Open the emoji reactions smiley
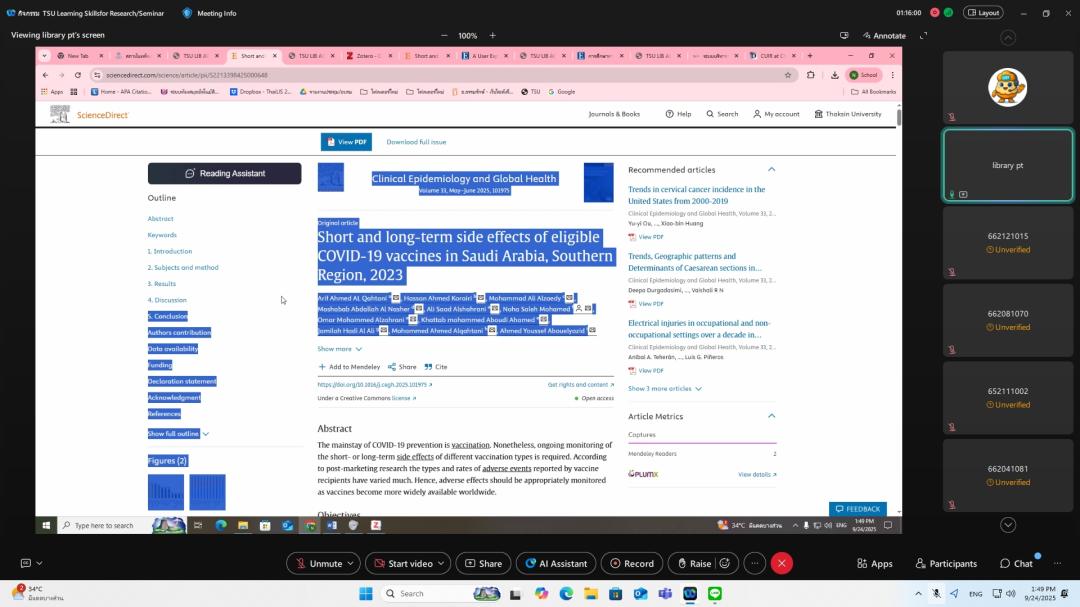The height and width of the screenshot is (607, 1080). [724, 563]
